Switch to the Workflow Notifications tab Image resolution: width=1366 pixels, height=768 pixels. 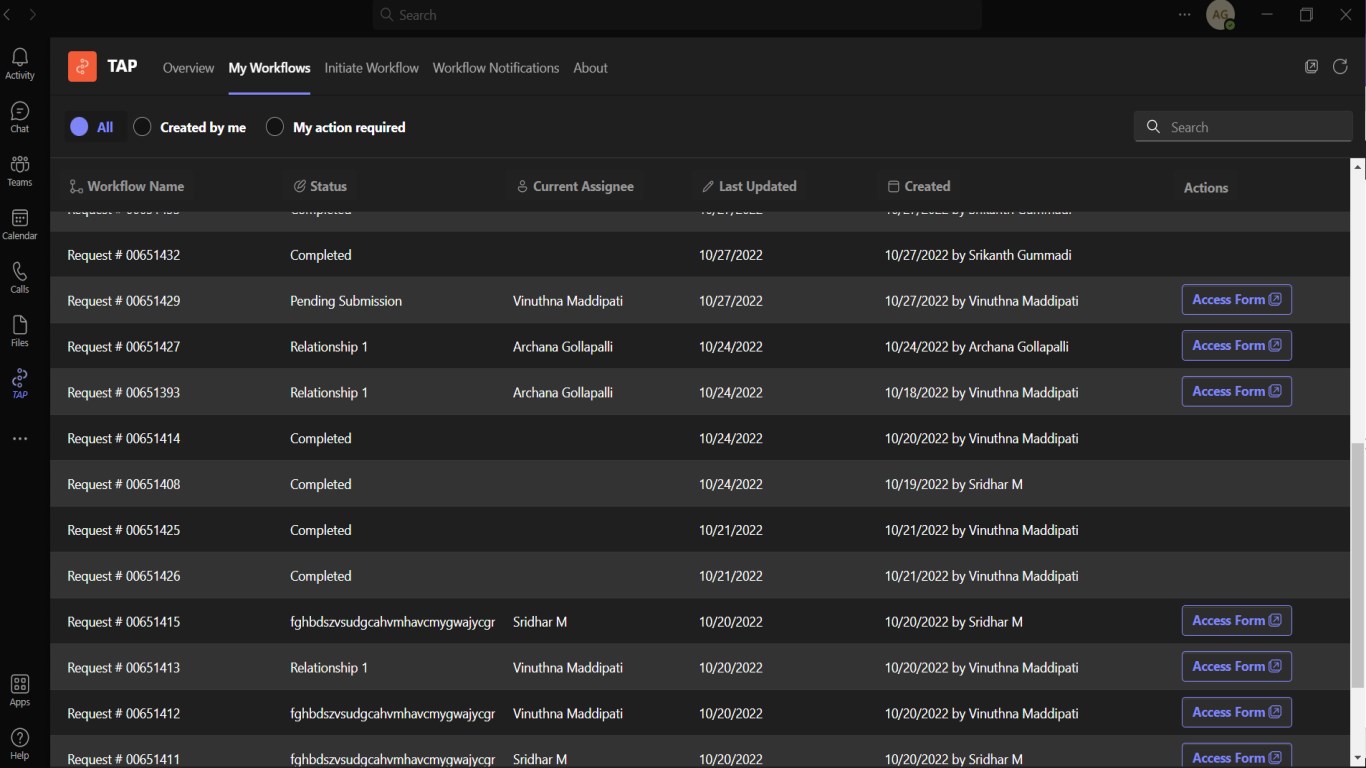[x=496, y=68]
